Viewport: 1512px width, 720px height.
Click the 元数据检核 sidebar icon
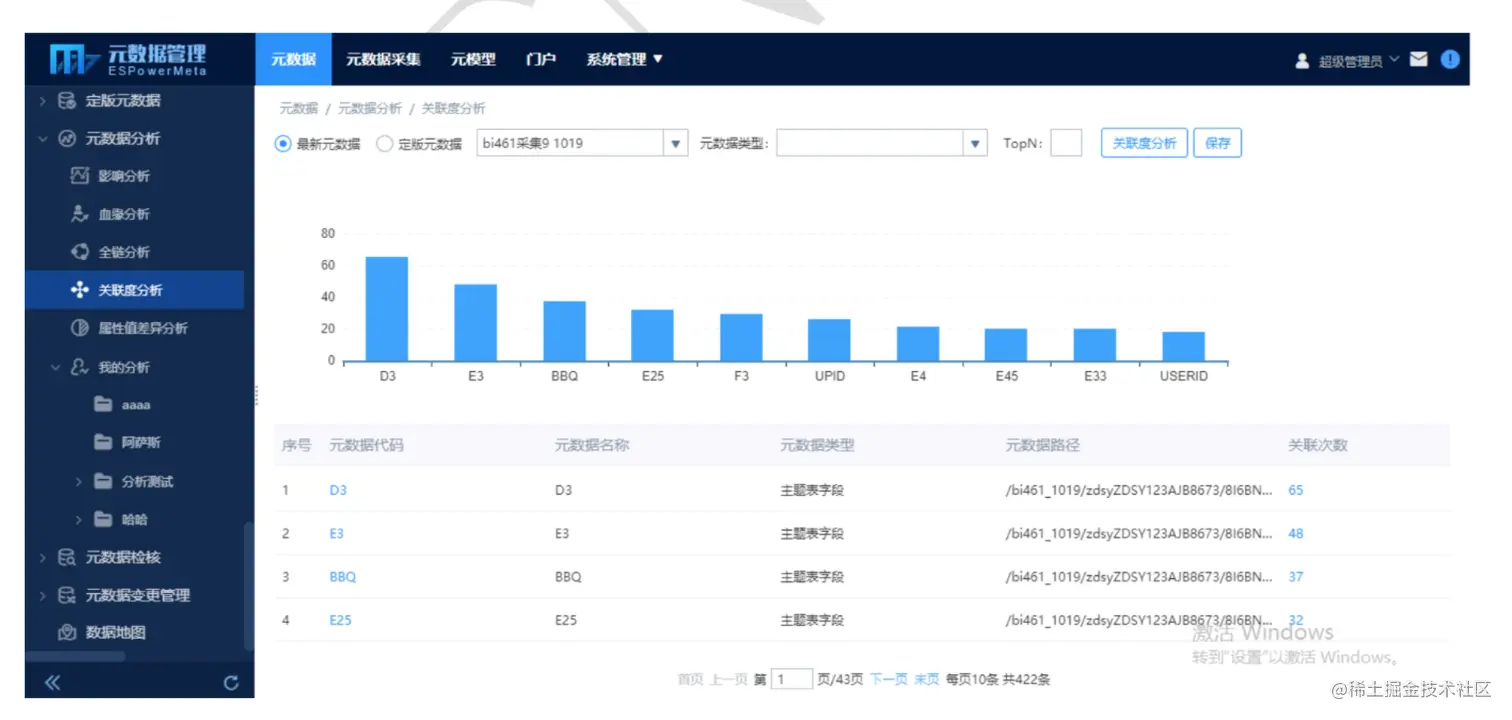pos(67,557)
